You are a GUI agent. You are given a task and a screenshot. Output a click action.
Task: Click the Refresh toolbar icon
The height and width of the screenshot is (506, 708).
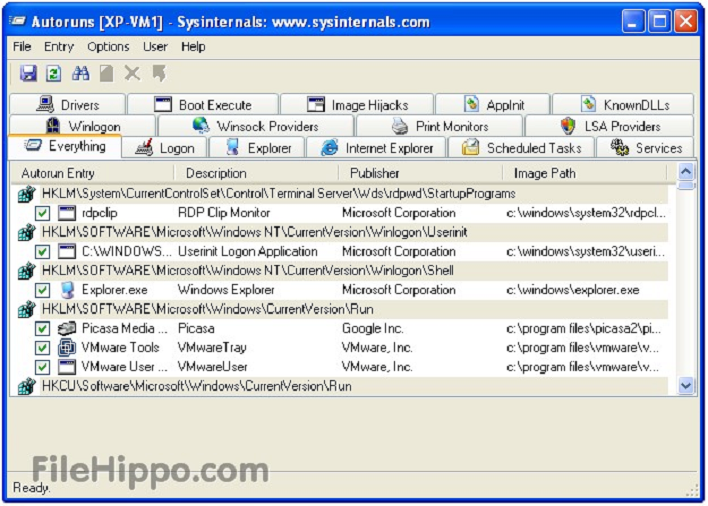coord(54,73)
